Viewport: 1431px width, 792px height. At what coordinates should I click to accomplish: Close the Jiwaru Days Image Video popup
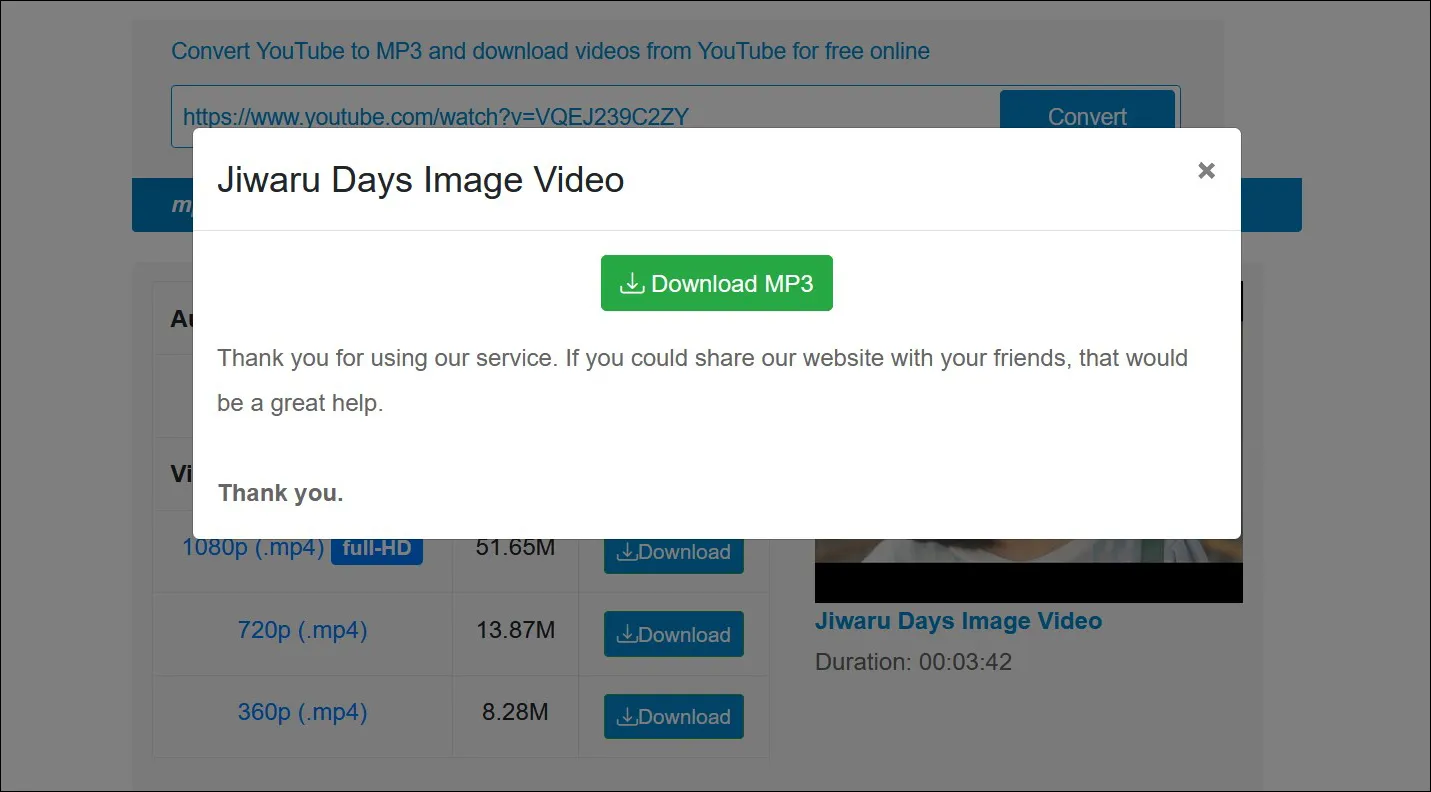(1206, 171)
